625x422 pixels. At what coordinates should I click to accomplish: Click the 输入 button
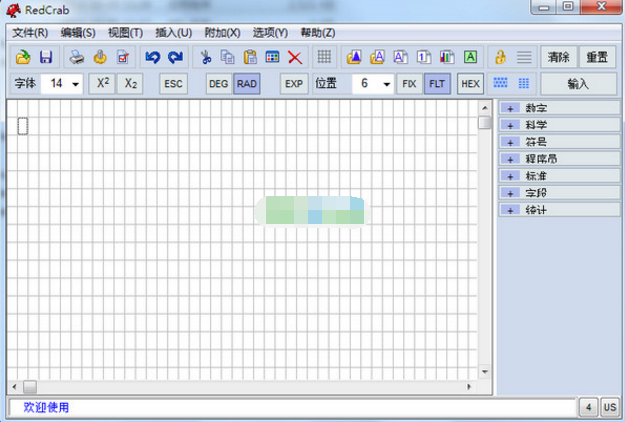[x=578, y=84]
